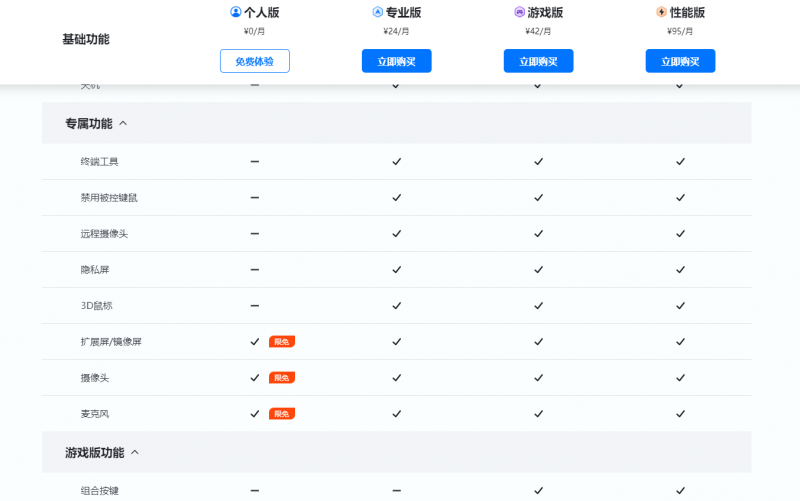Click 专业版 checkmark in 终端工具 row

[x=396, y=162]
